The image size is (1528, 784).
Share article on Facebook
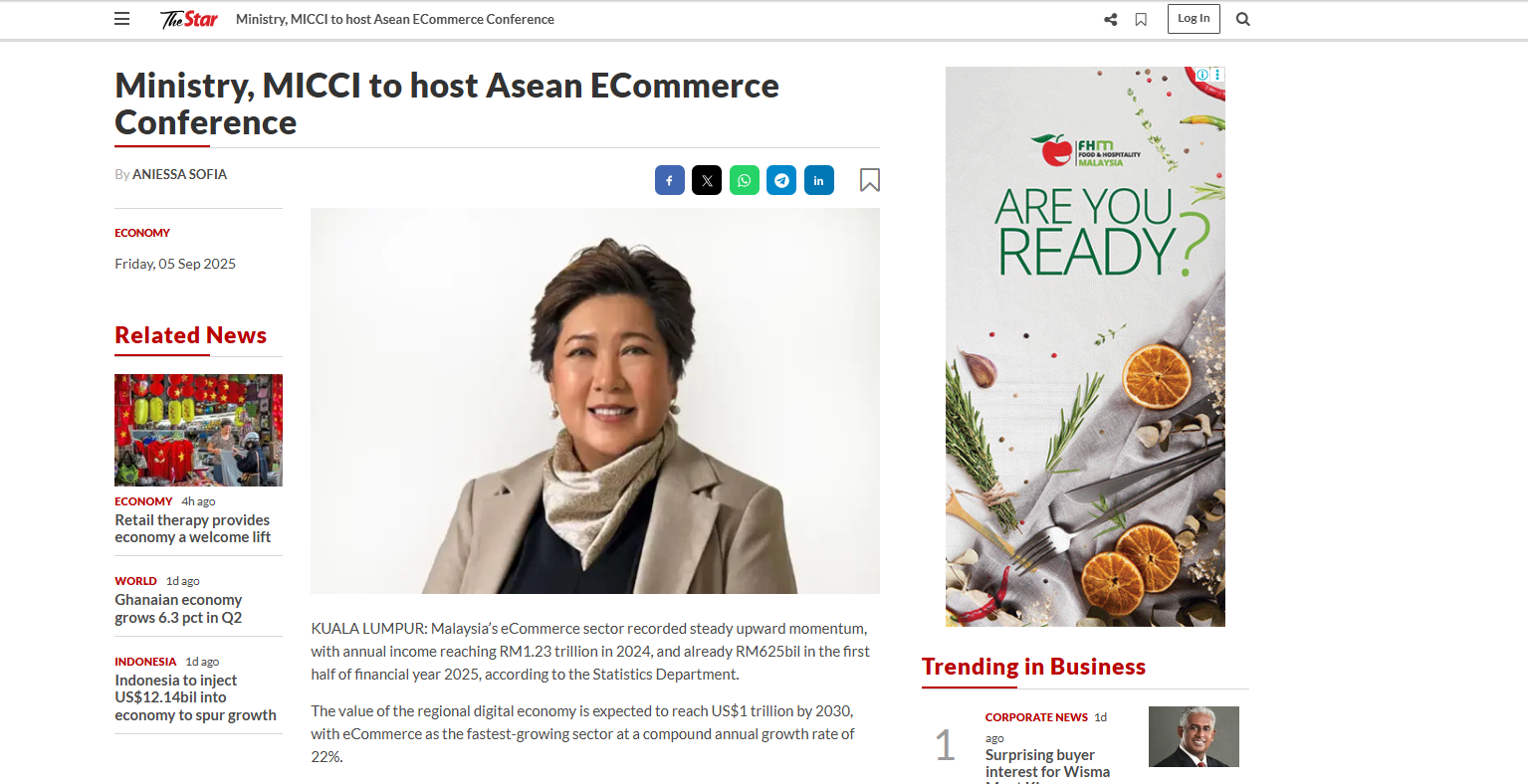point(669,180)
